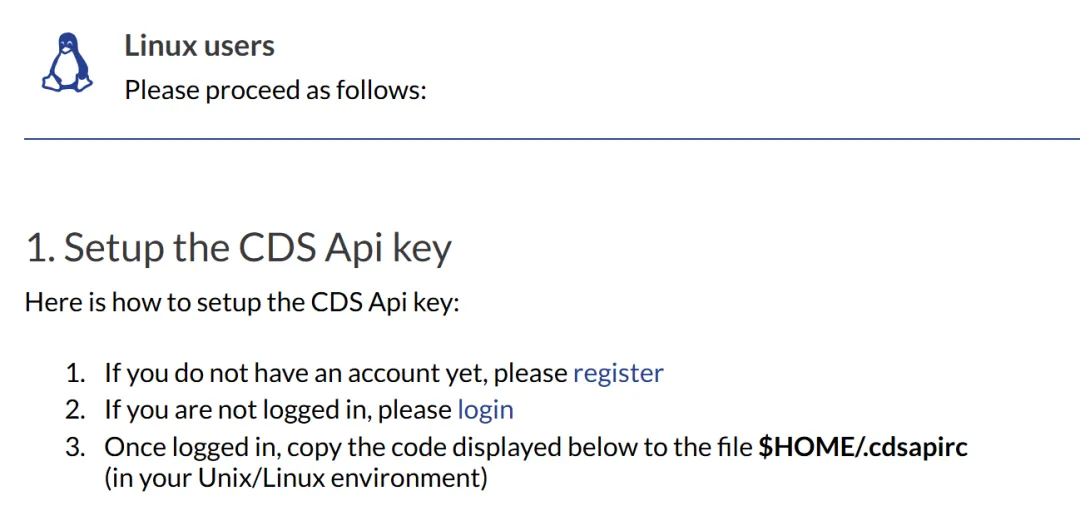Viewport: 1080px width, 511px height.
Task: Click the bold $HOME/.cdsapirc file path
Action: [862, 447]
